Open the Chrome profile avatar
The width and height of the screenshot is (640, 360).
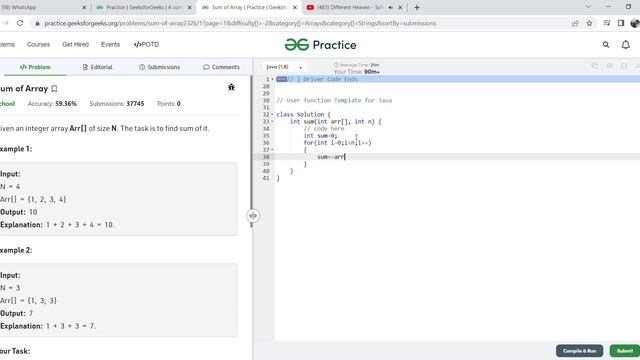pos(635,23)
